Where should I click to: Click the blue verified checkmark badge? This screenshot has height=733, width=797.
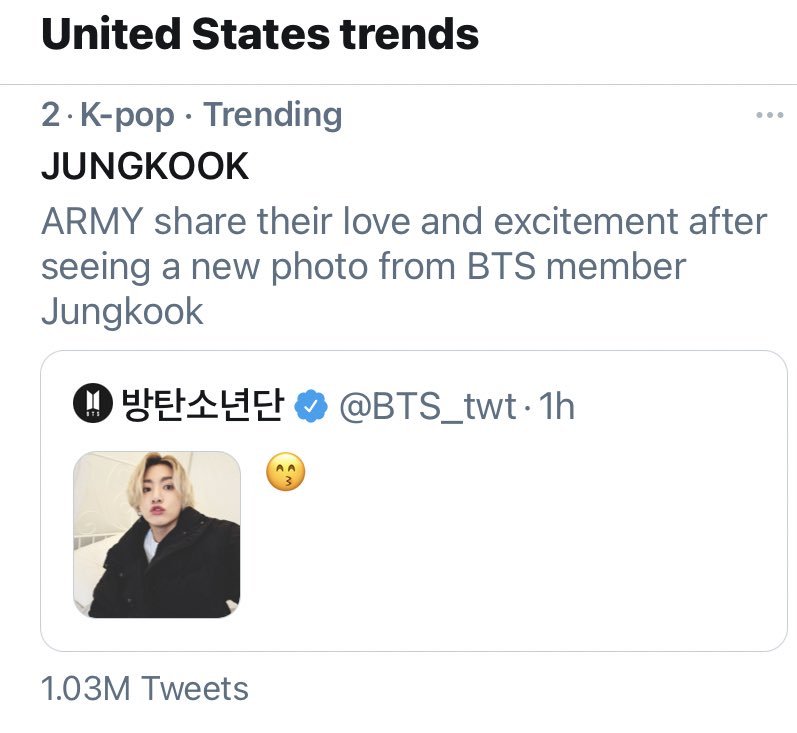[x=312, y=406]
